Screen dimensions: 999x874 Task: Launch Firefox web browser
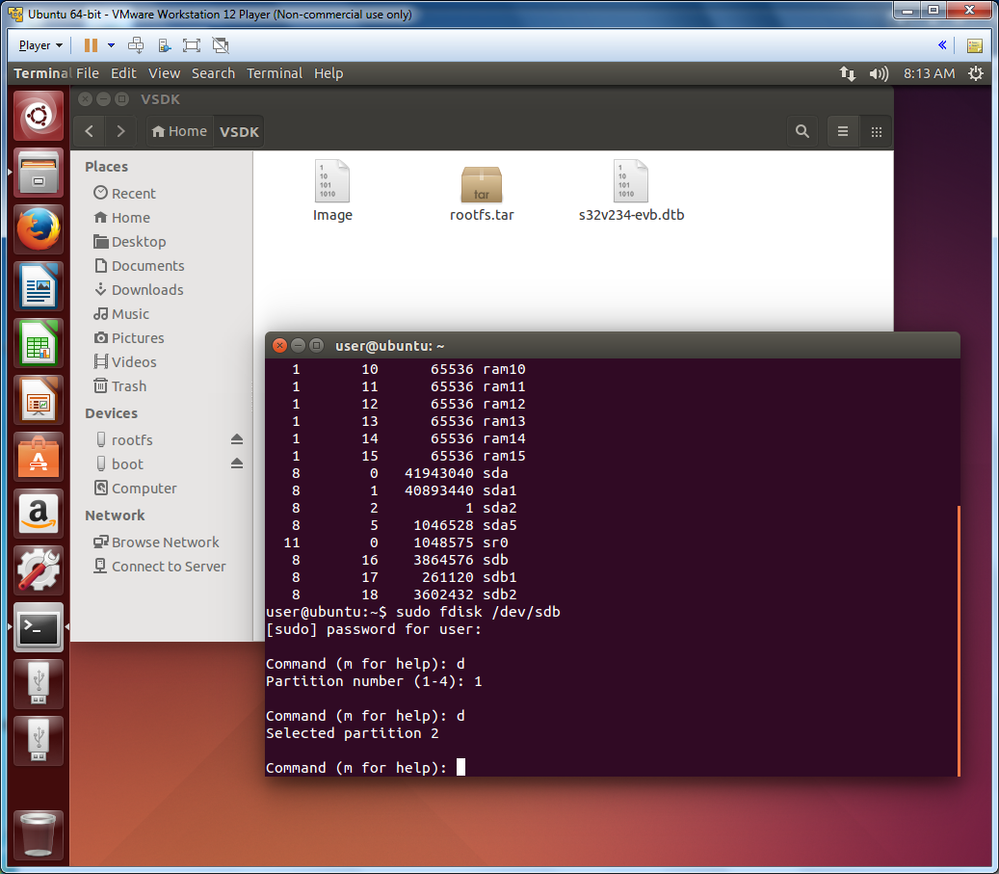38,229
